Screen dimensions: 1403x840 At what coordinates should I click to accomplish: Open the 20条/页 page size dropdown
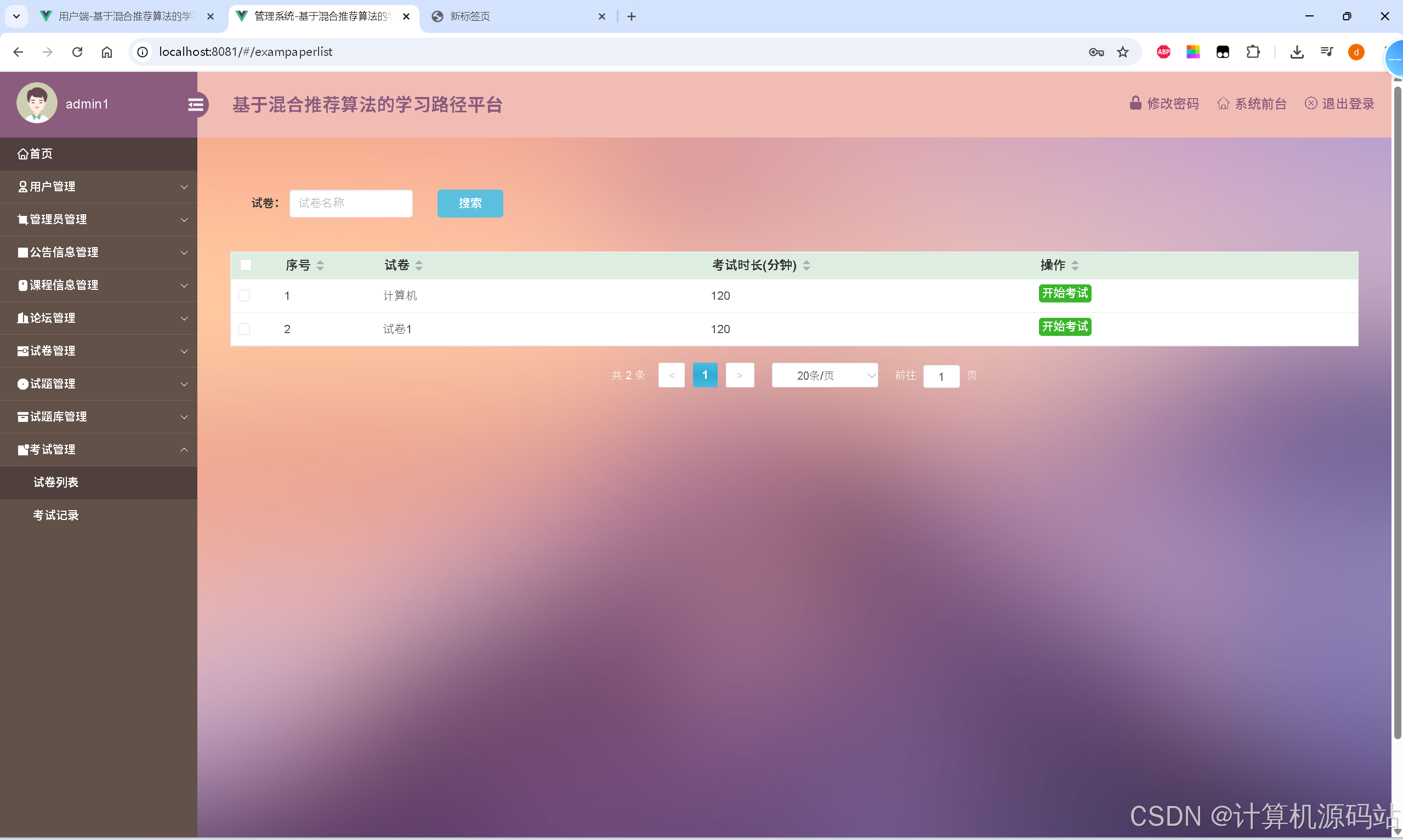[x=825, y=375]
